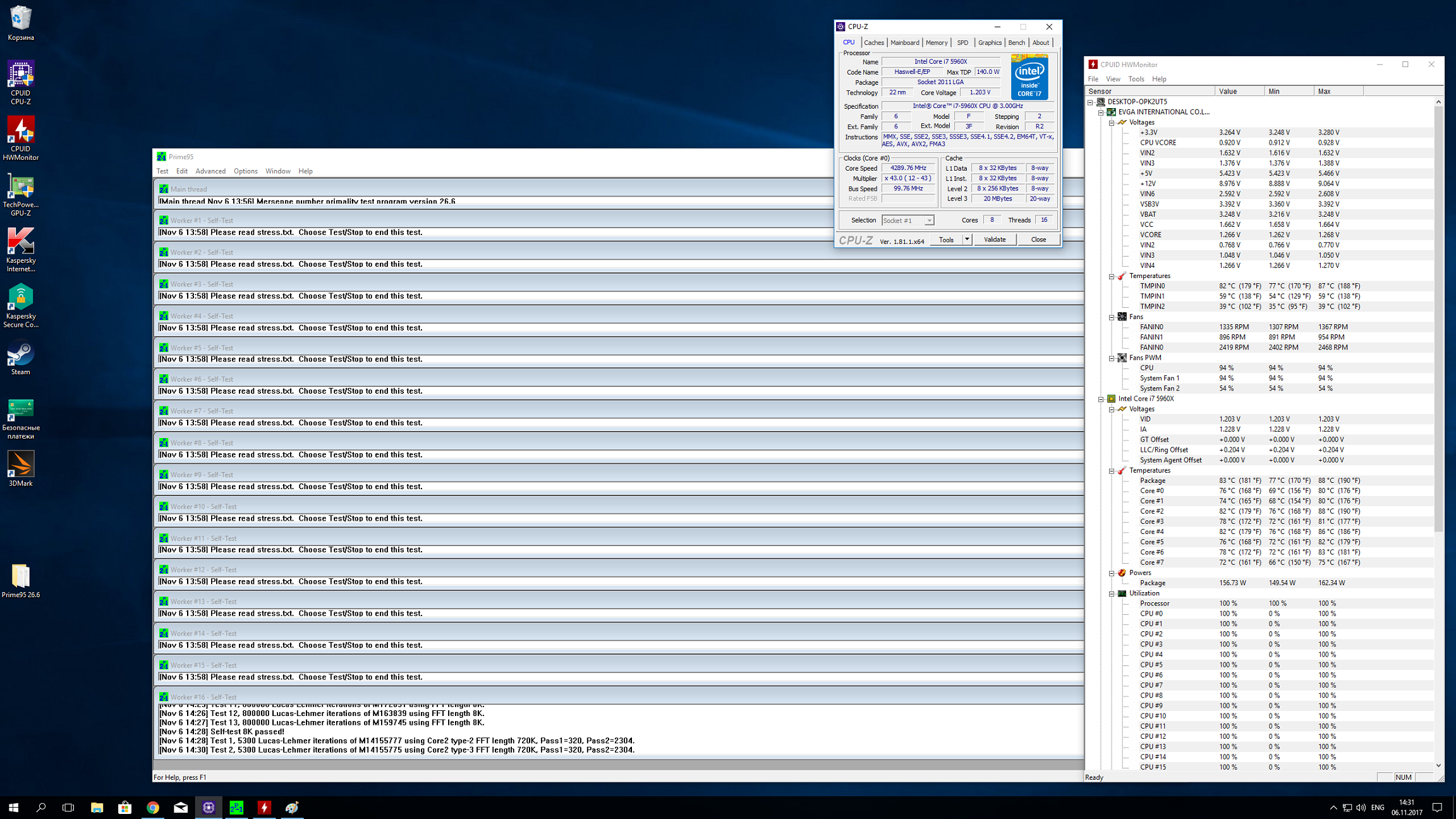The height and width of the screenshot is (819, 1456).
Task: Click the Validate button in CPU-Z
Action: pyautogui.click(x=994, y=240)
